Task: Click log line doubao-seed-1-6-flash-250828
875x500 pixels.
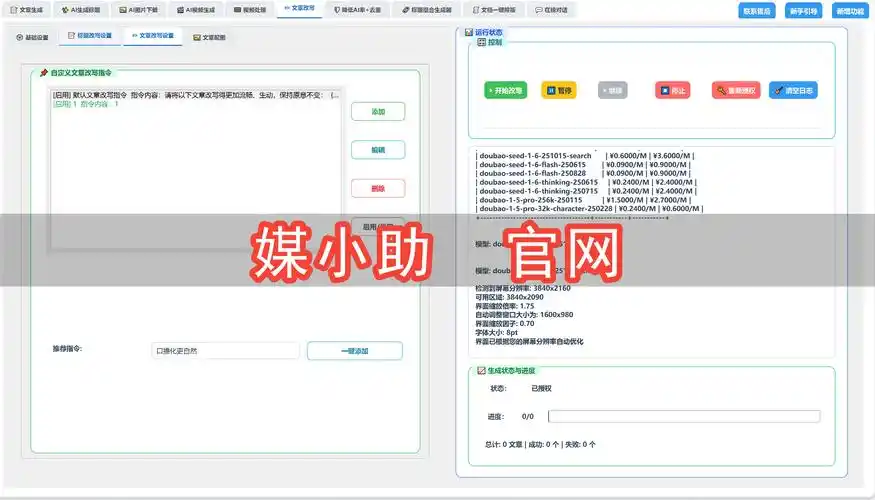Action: tap(583, 174)
